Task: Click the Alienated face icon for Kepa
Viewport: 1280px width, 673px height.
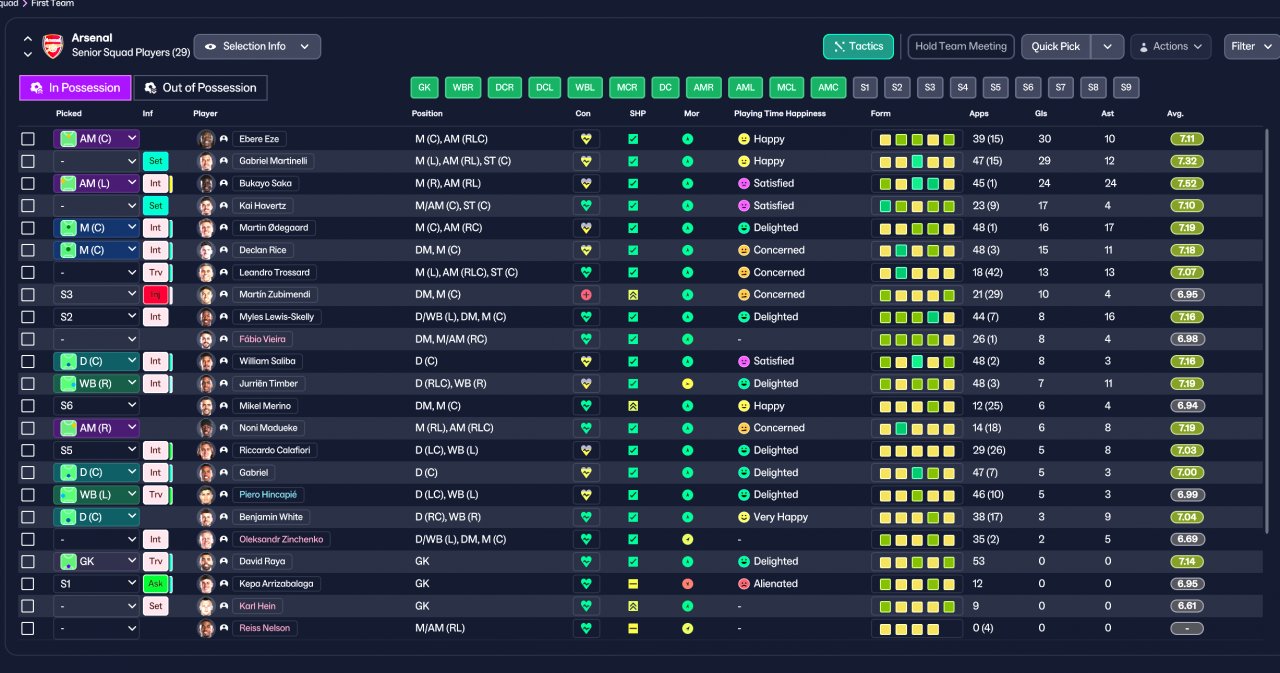Action: click(743, 584)
